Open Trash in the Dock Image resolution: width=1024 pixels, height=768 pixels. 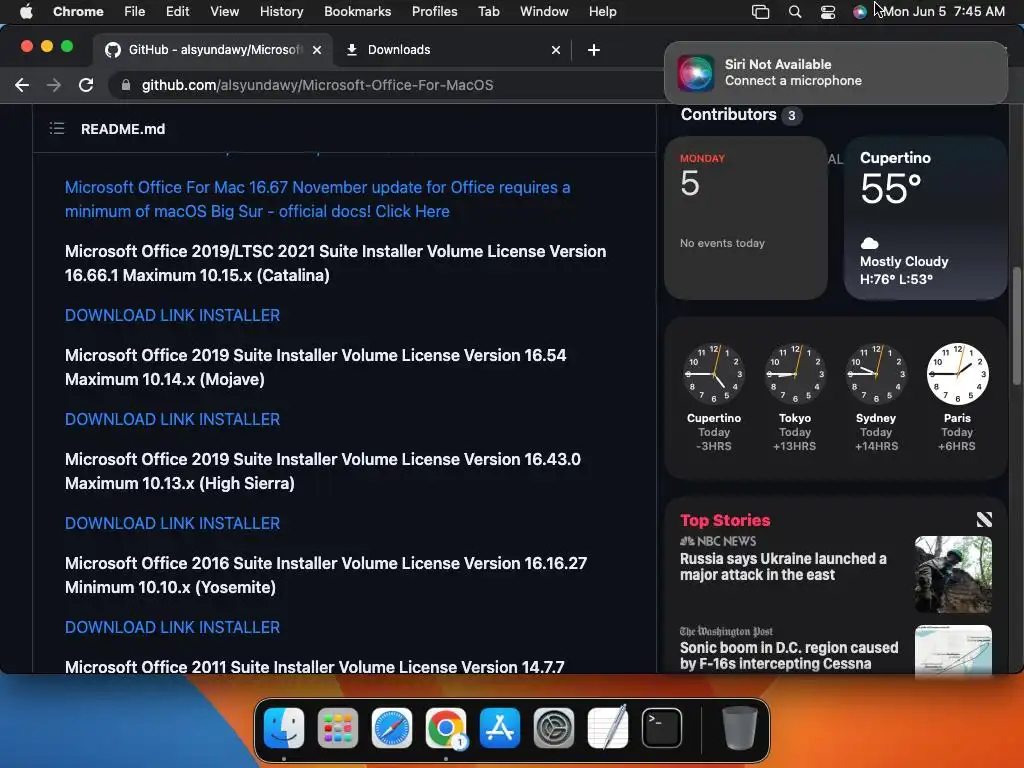pyautogui.click(x=740, y=728)
